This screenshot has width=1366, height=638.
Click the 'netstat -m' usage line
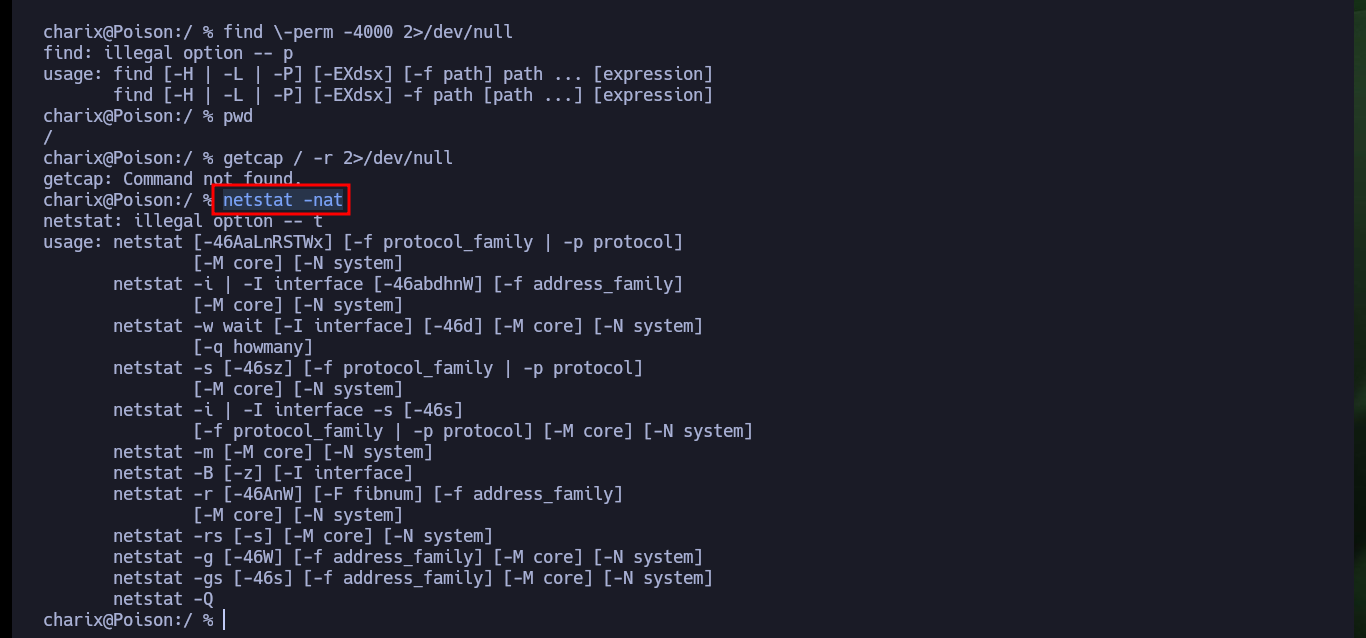point(273,452)
